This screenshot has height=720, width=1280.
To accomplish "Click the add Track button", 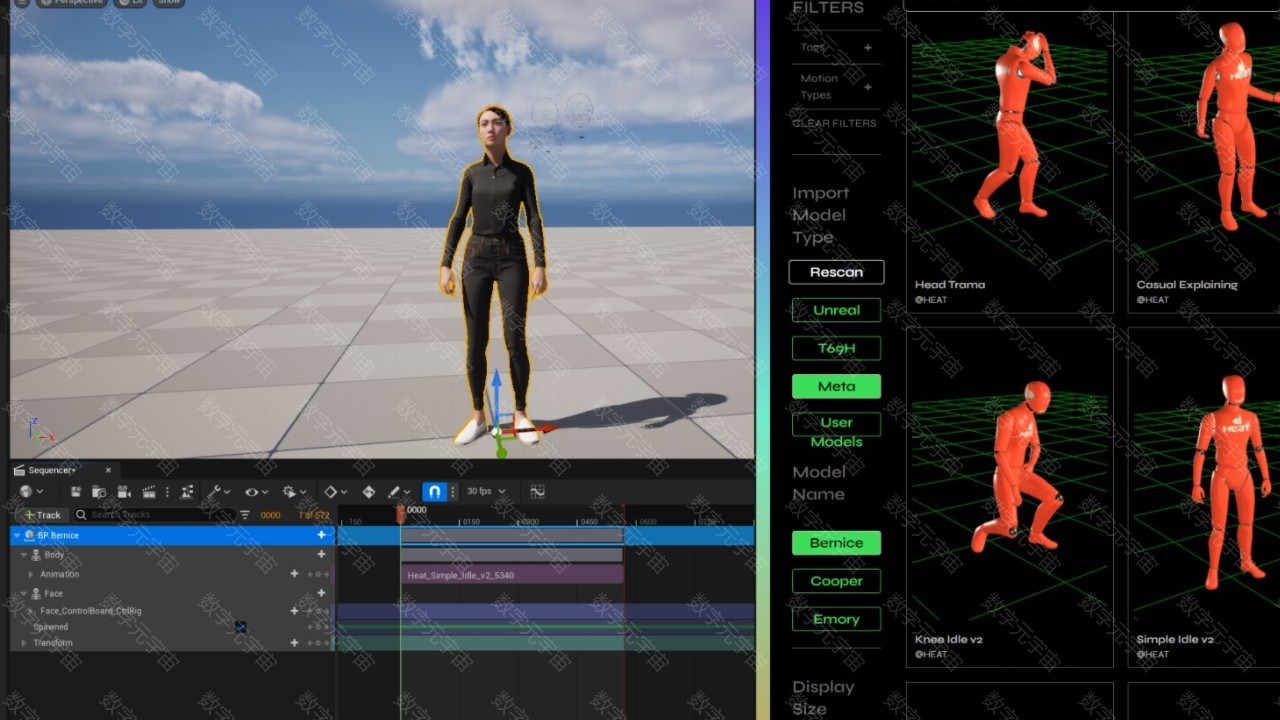I will (43, 515).
